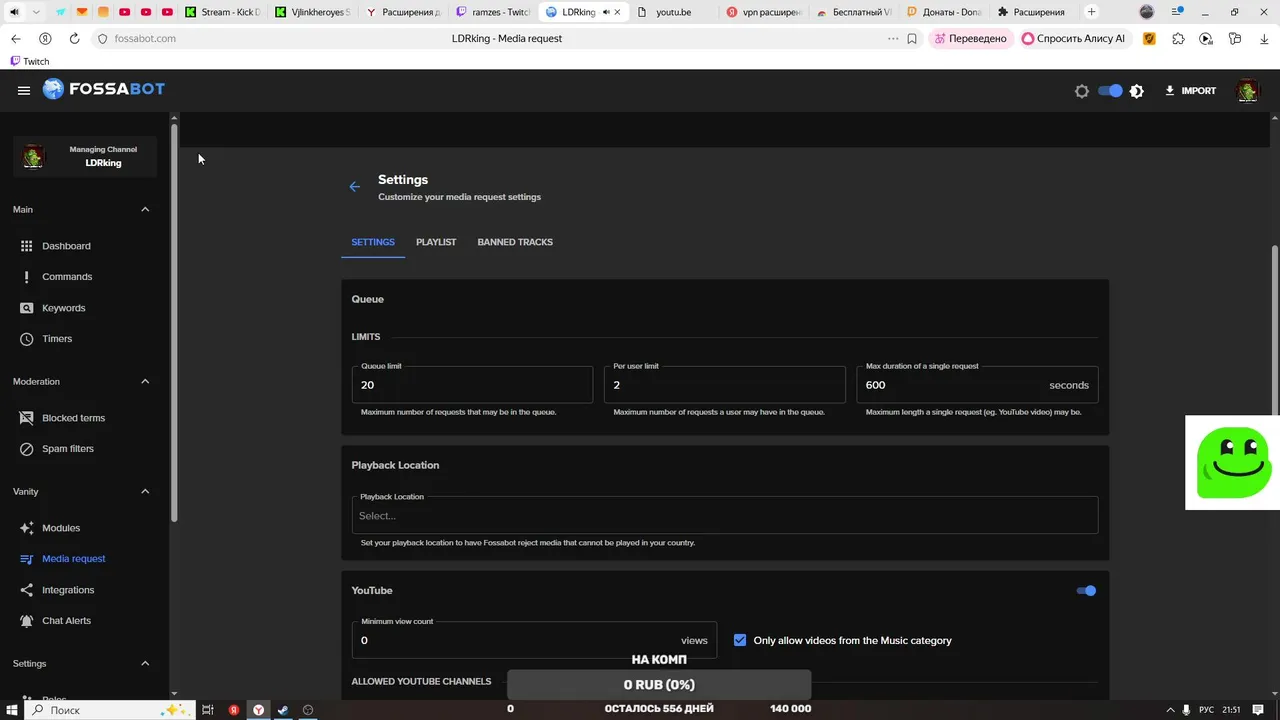Click the Fossabot logo

click(103, 89)
